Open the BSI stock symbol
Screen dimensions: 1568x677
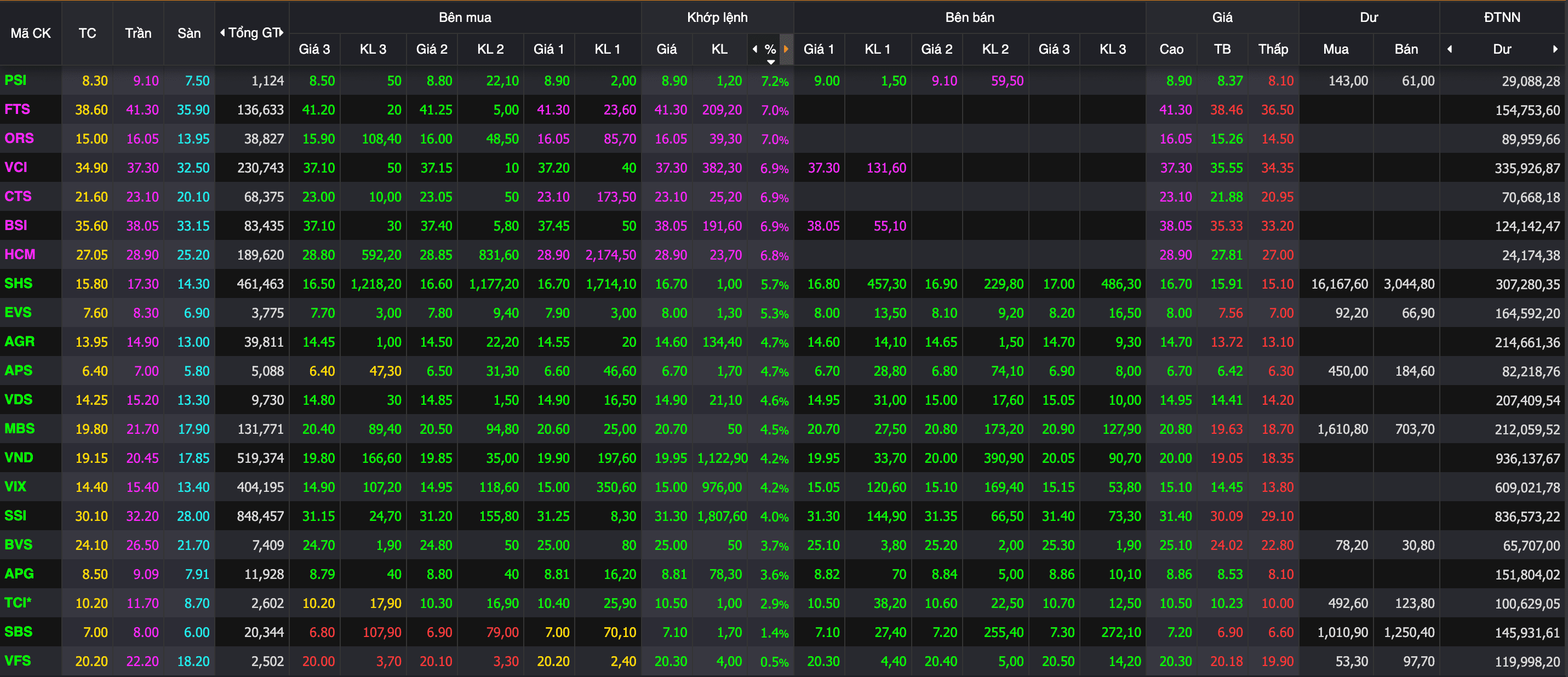point(16,225)
